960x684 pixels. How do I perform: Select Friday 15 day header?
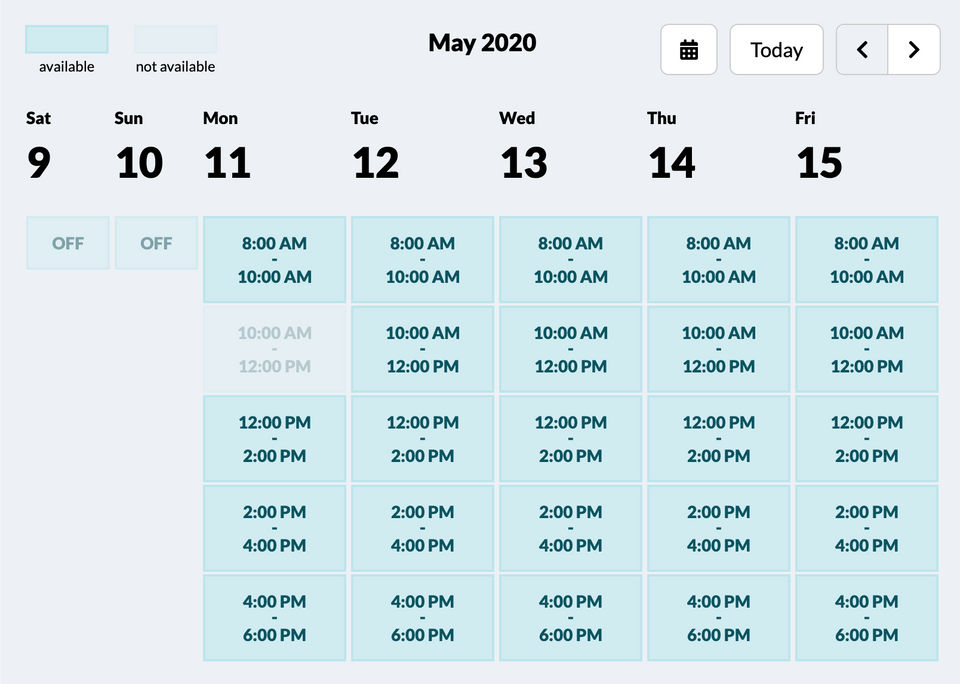tap(819, 147)
